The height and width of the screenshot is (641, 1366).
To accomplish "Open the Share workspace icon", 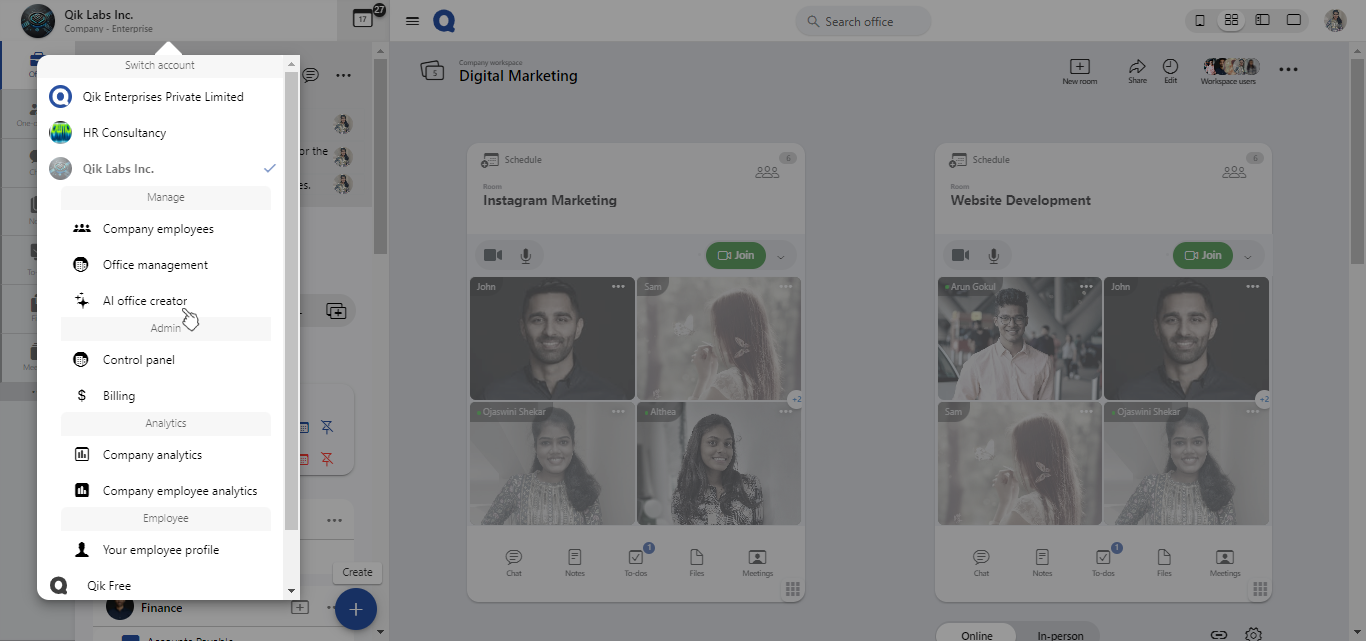I will (1137, 67).
